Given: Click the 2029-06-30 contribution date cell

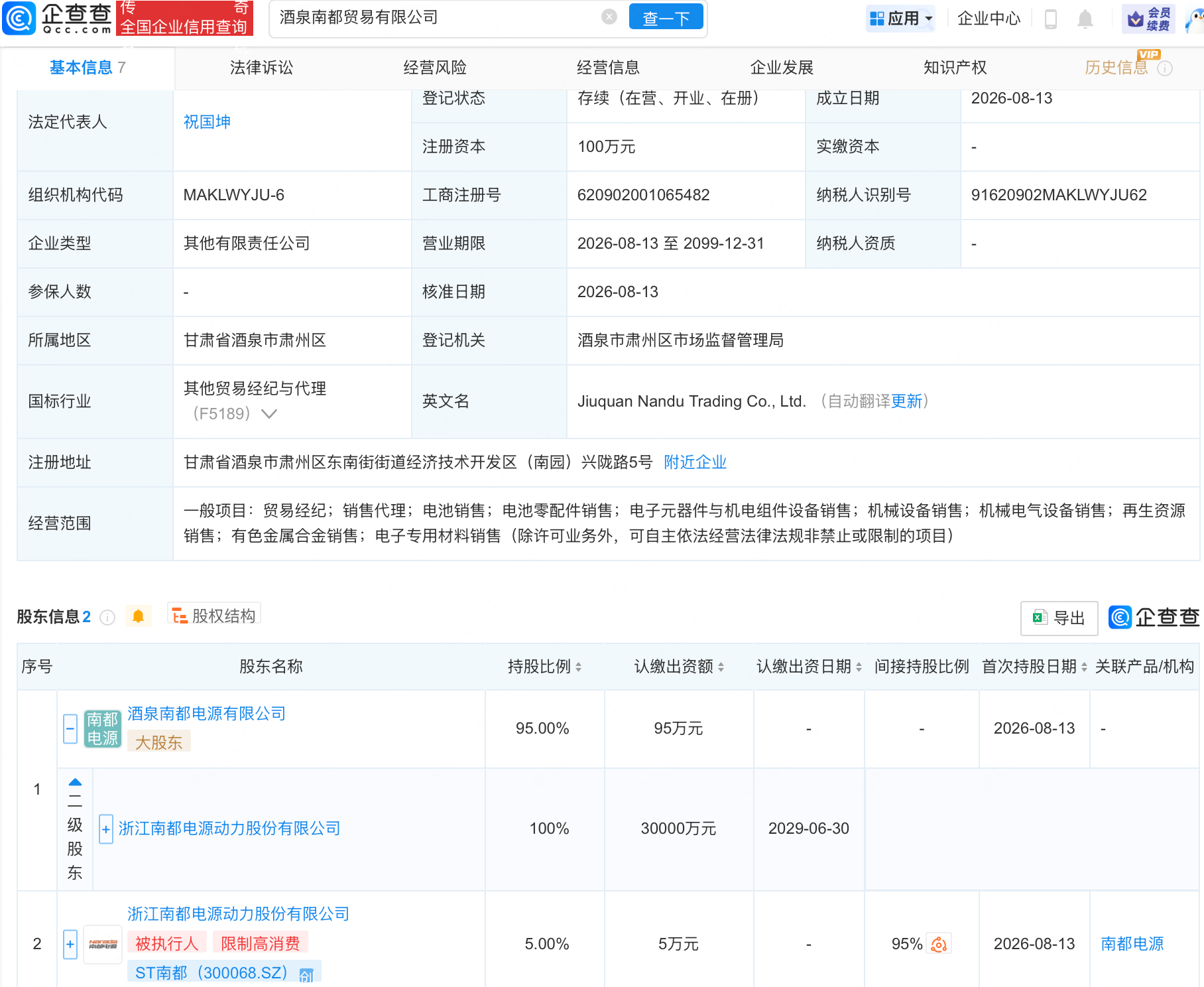Looking at the screenshot, I should 809,828.
